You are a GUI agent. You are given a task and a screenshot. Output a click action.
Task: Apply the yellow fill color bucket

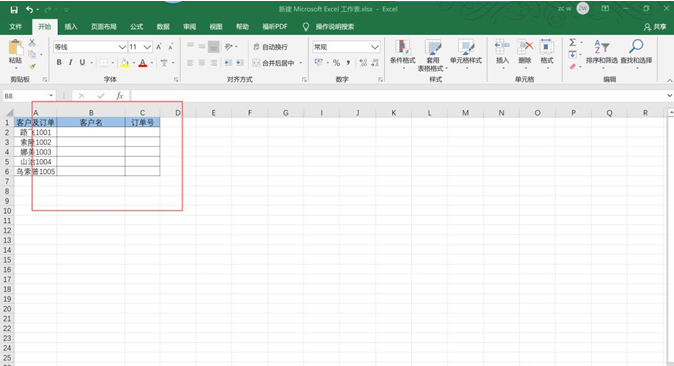coord(125,63)
